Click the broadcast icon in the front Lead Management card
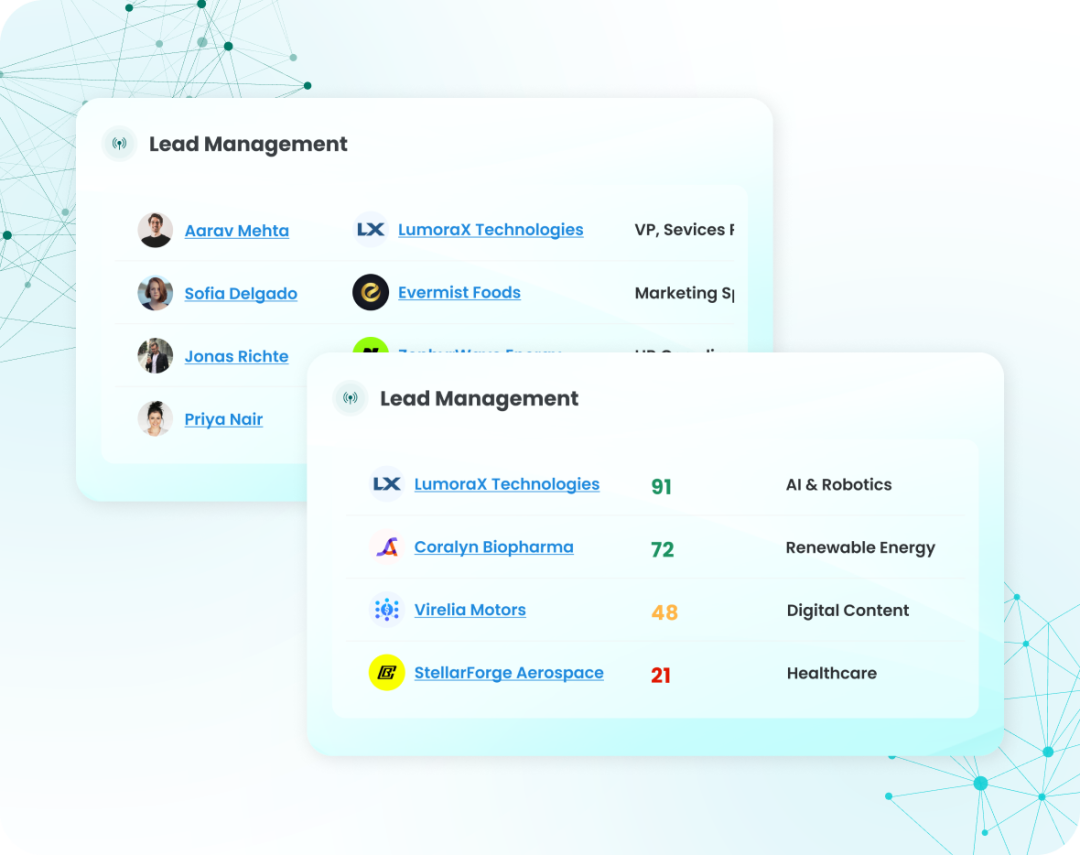The image size is (1080, 855). (351, 398)
